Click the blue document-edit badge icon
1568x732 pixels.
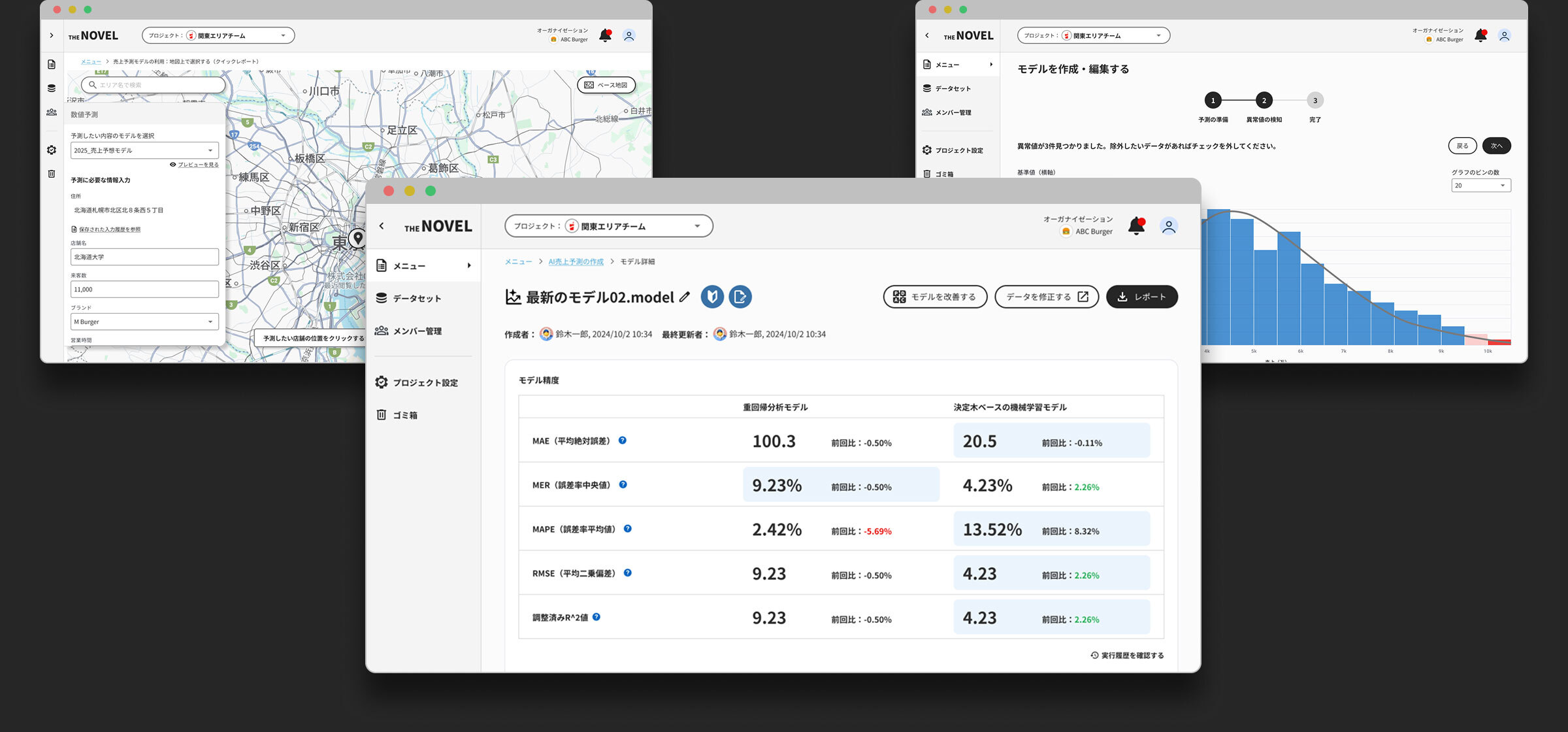740,297
